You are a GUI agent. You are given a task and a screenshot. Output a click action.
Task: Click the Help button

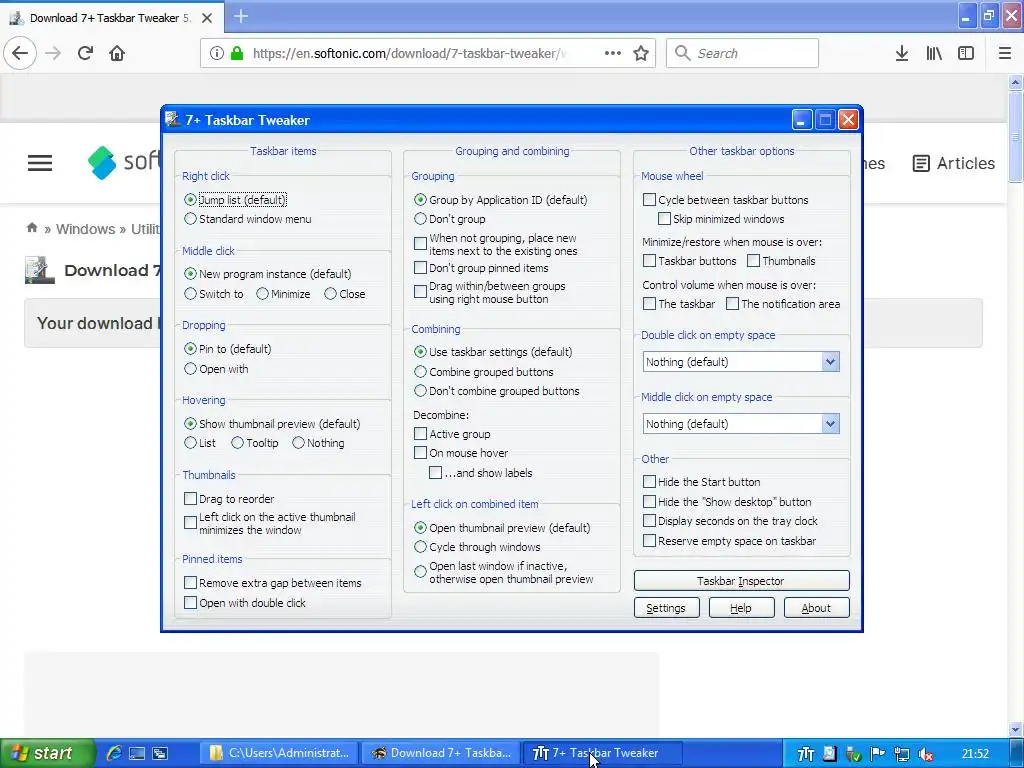[x=741, y=608]
